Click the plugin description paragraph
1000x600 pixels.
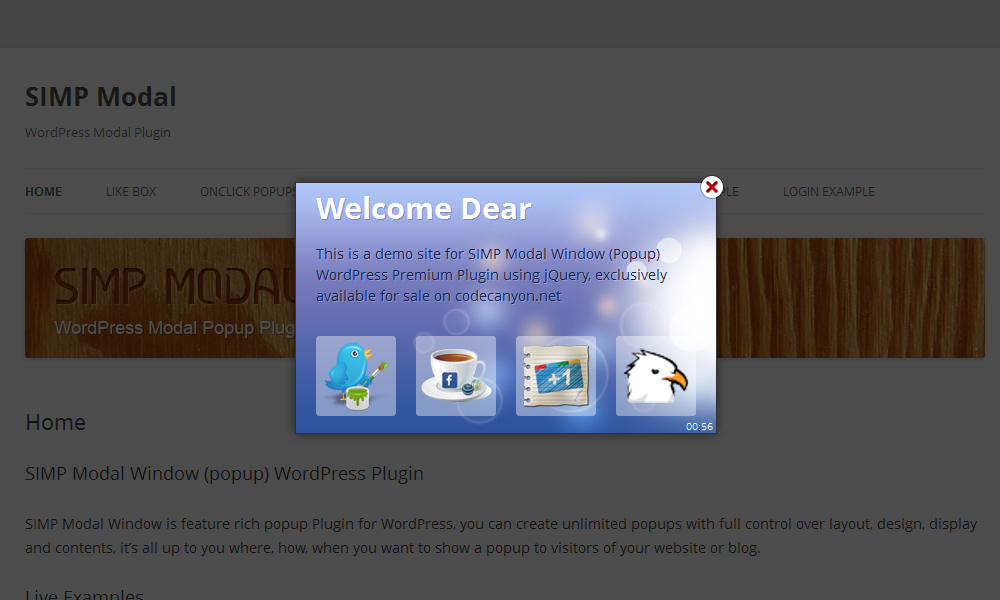500,536
